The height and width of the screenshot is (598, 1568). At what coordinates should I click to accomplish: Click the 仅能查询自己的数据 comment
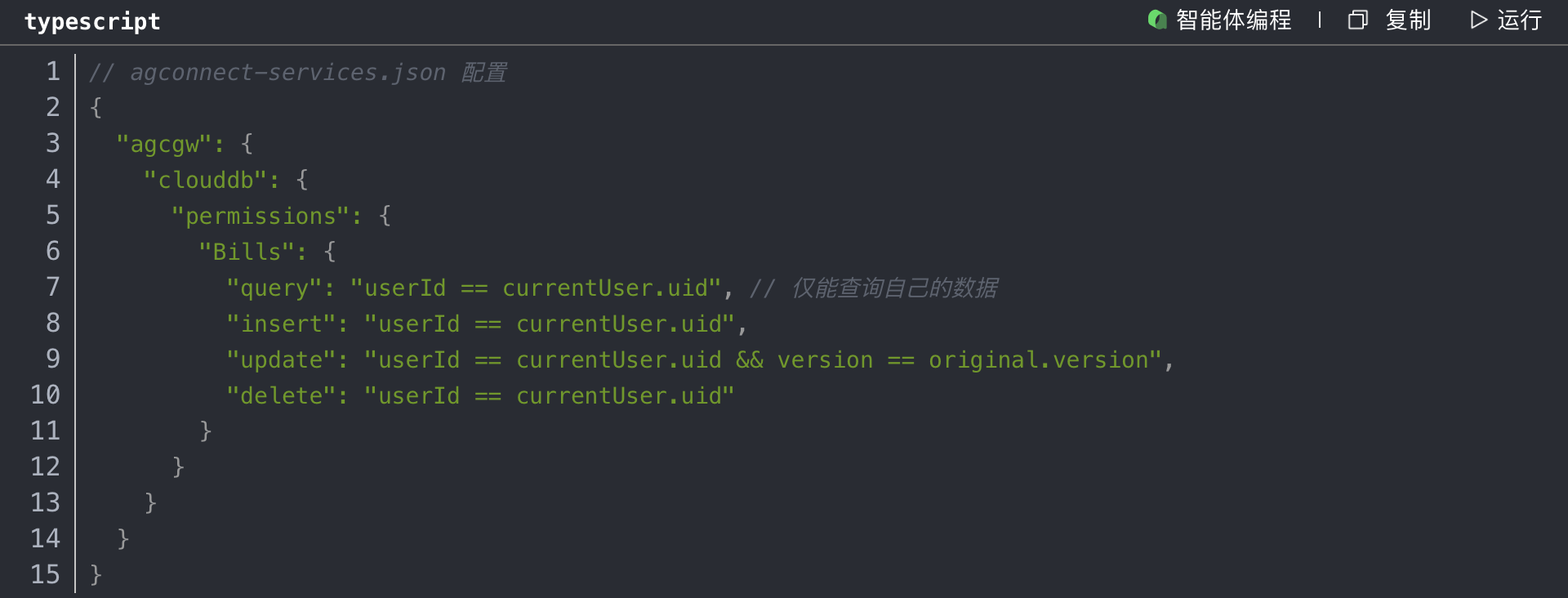[894, 288]
